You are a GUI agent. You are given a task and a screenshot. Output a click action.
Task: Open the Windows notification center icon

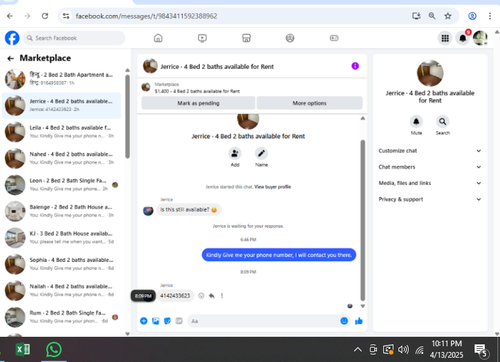[481, 350]
